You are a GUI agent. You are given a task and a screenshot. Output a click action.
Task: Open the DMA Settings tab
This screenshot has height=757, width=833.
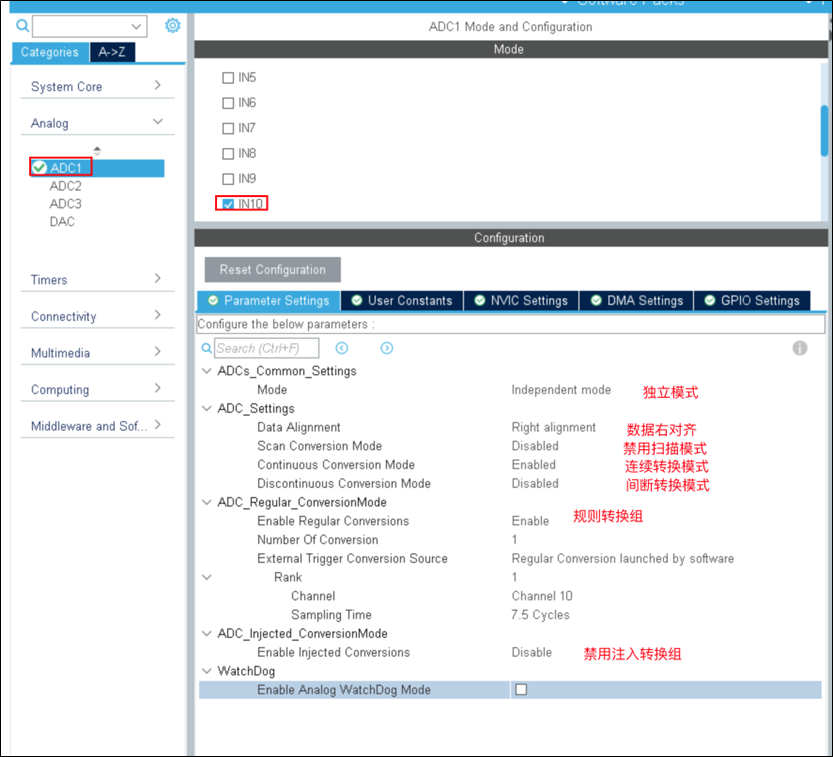coord(636,301)
